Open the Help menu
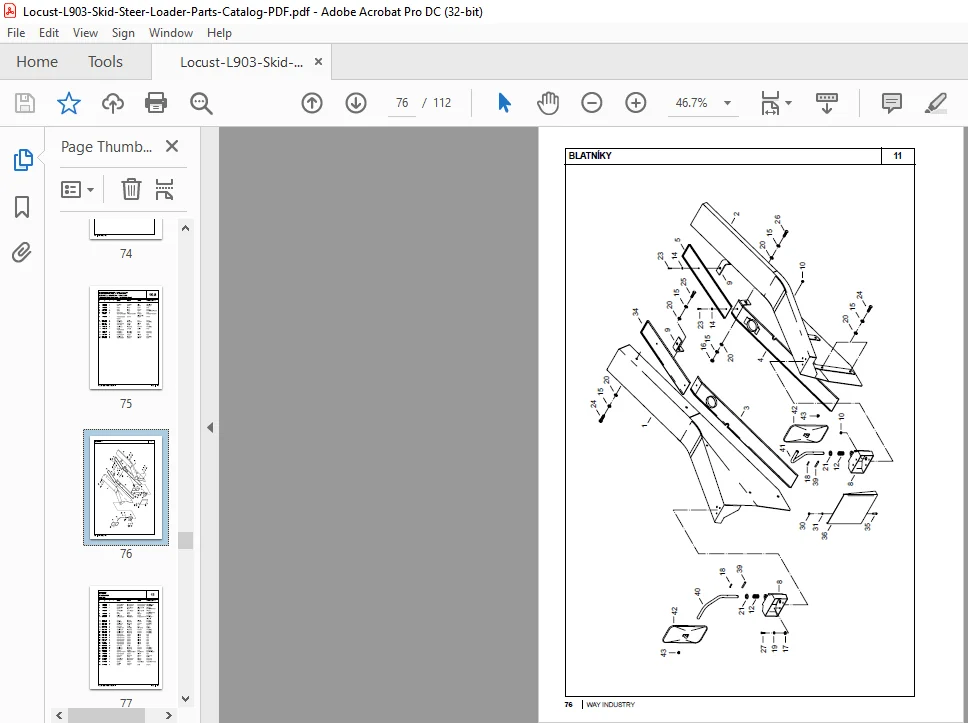Viewport: 968px width, 723px height. (x=219, y=33)
